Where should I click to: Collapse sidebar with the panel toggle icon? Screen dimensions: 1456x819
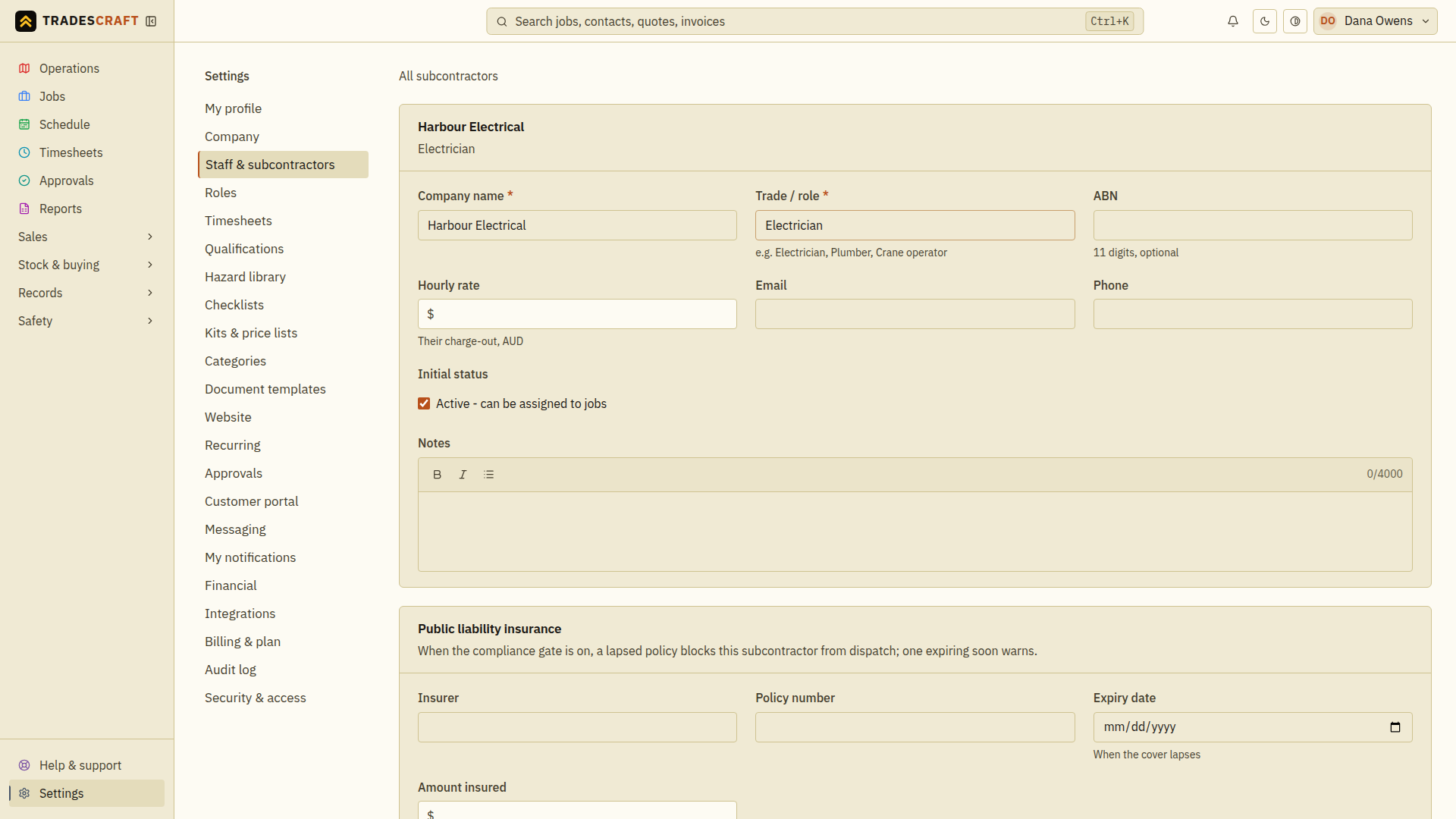pos(151,21)
